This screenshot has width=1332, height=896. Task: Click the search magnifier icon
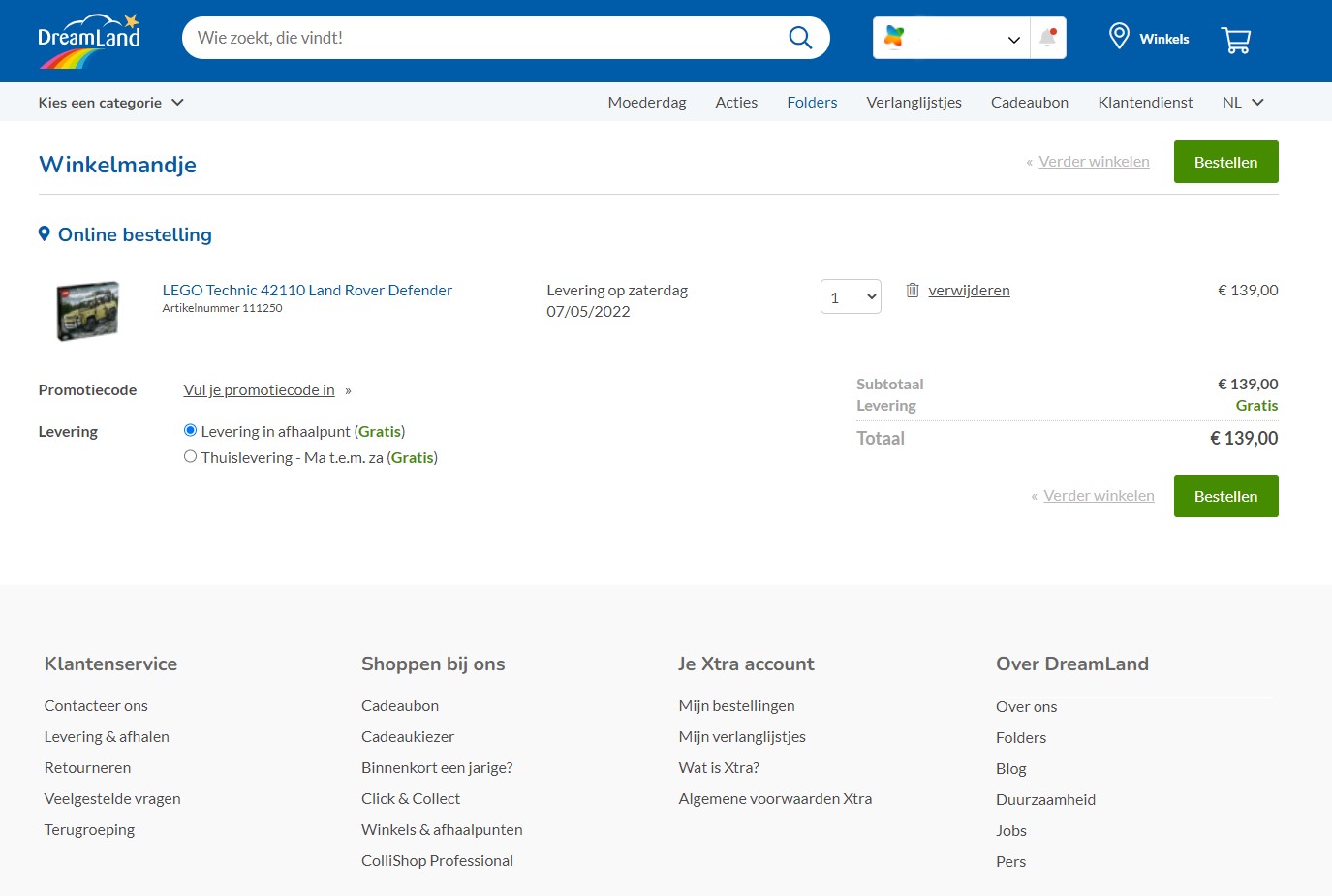(x=800, y=38)
